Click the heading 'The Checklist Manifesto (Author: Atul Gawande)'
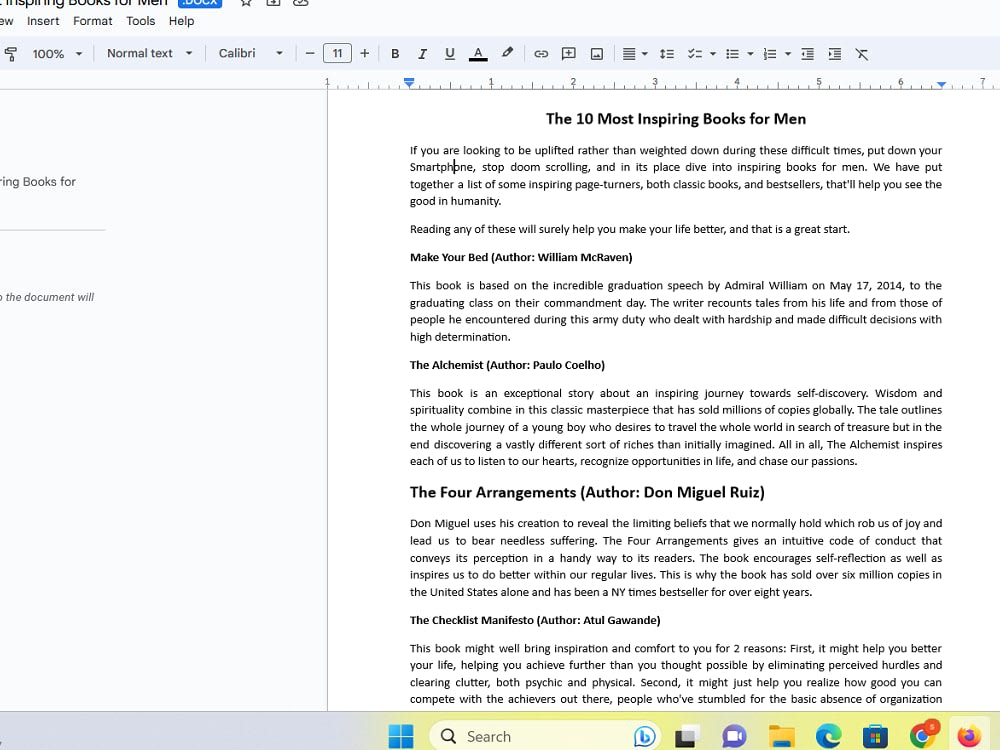This screenshot has height=750, width=1000. pyautogui.click(x=535, y=620)
